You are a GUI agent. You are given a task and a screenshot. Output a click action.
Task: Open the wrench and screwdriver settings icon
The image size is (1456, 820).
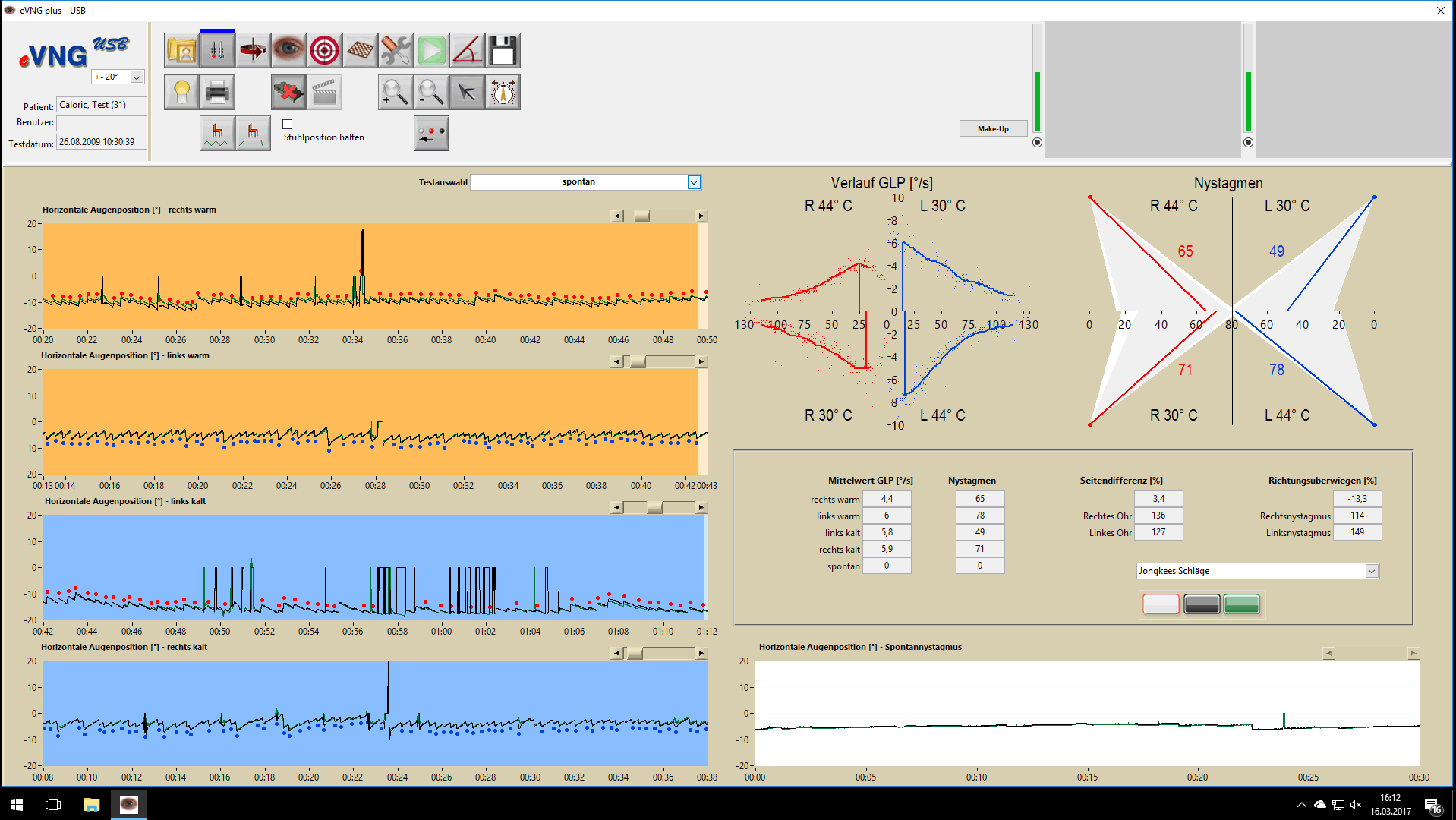[x=396, y=51]
